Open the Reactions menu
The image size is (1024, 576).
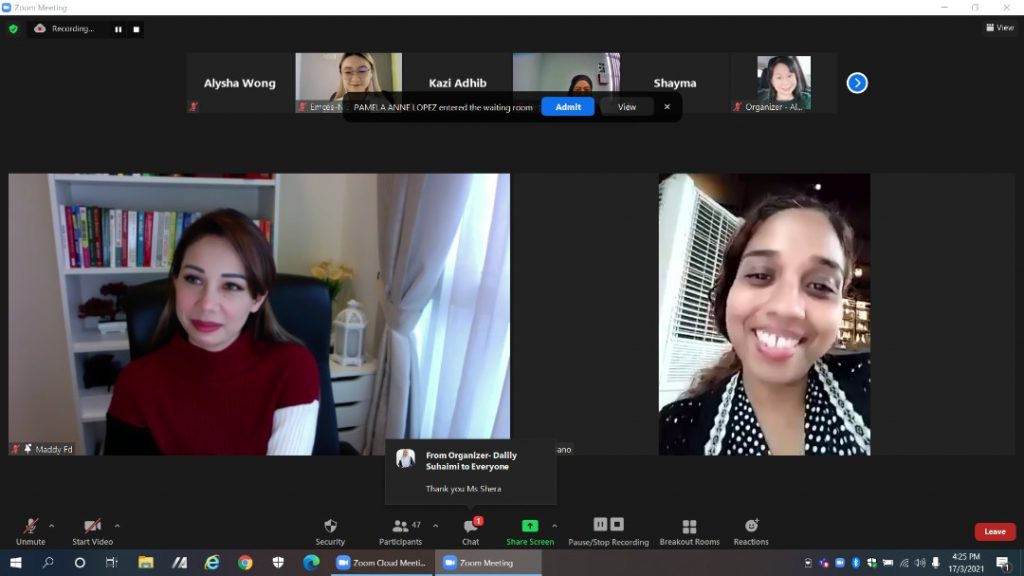point(751,532)
